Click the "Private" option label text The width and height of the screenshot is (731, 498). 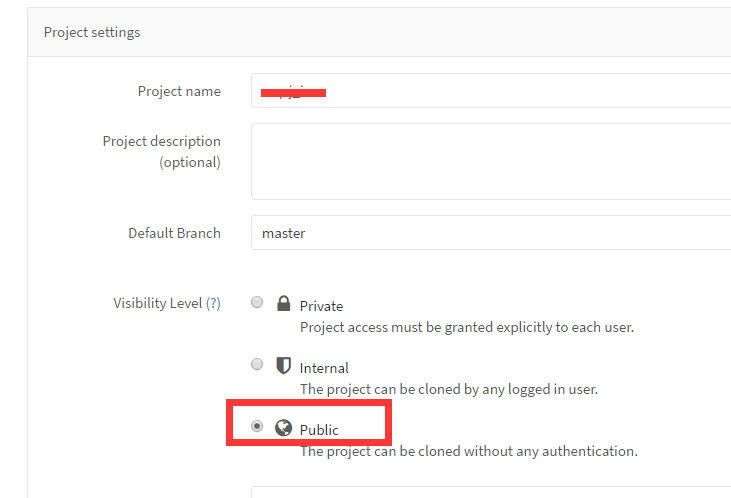[x=321, y=306]
